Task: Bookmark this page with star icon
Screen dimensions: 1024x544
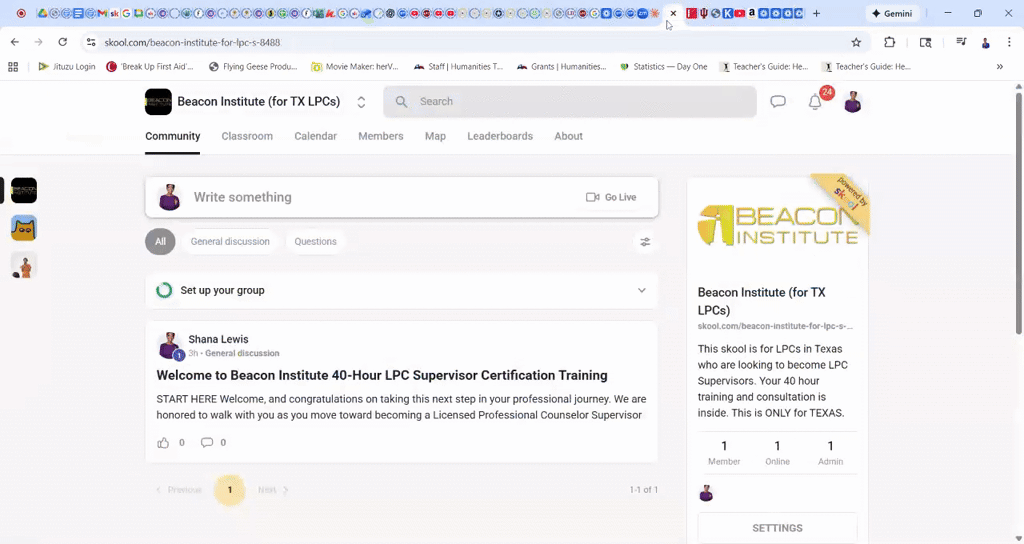Action: (x=856, y=42)
